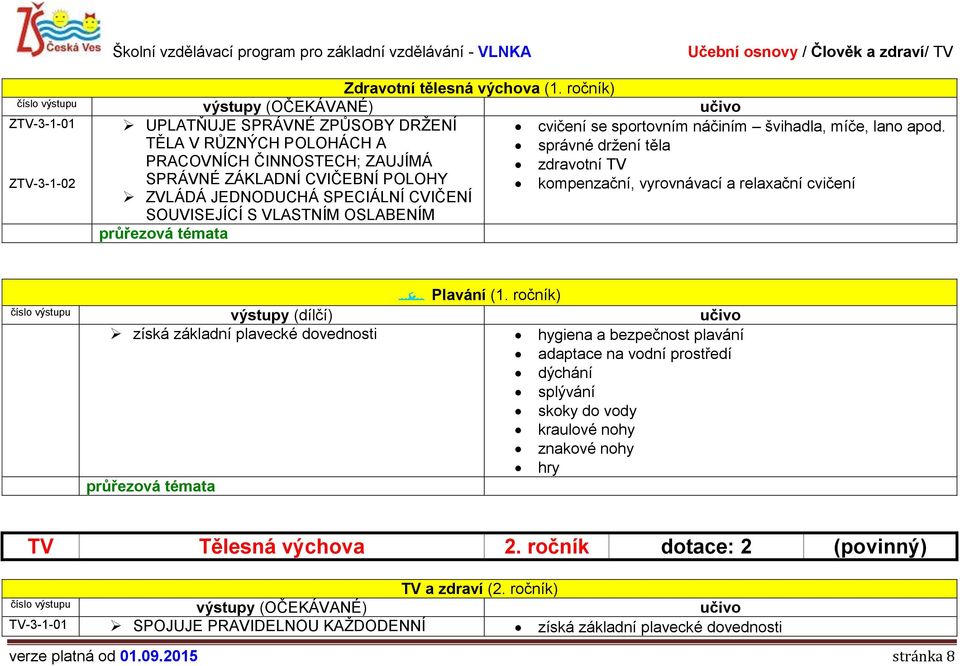Click the 'zdravotní TV' bullet
Viewport: 960px width, 666px height.
tap(582, 165)
